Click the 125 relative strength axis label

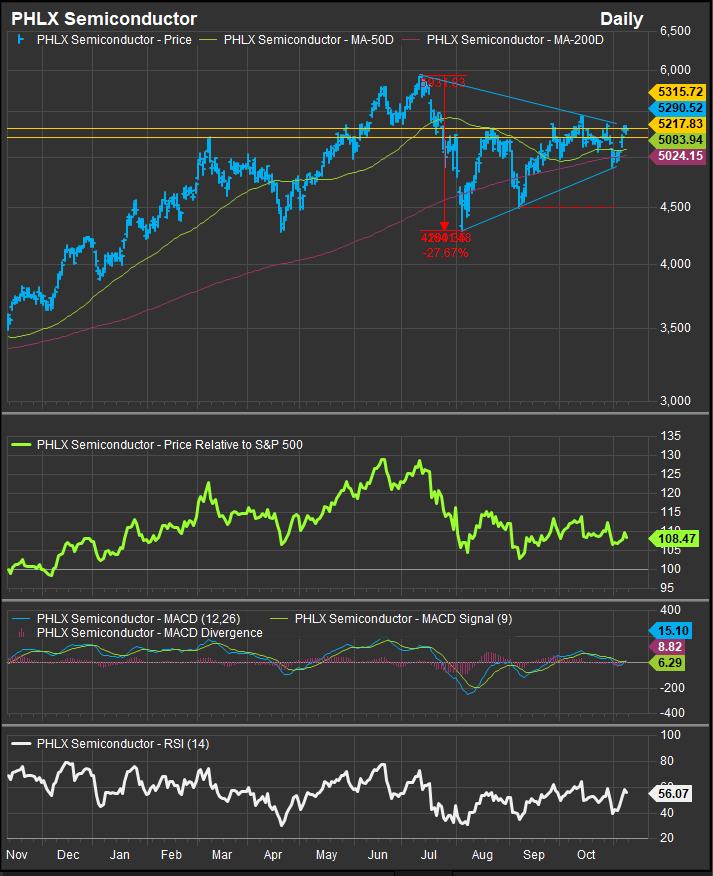tap(671, 474)
